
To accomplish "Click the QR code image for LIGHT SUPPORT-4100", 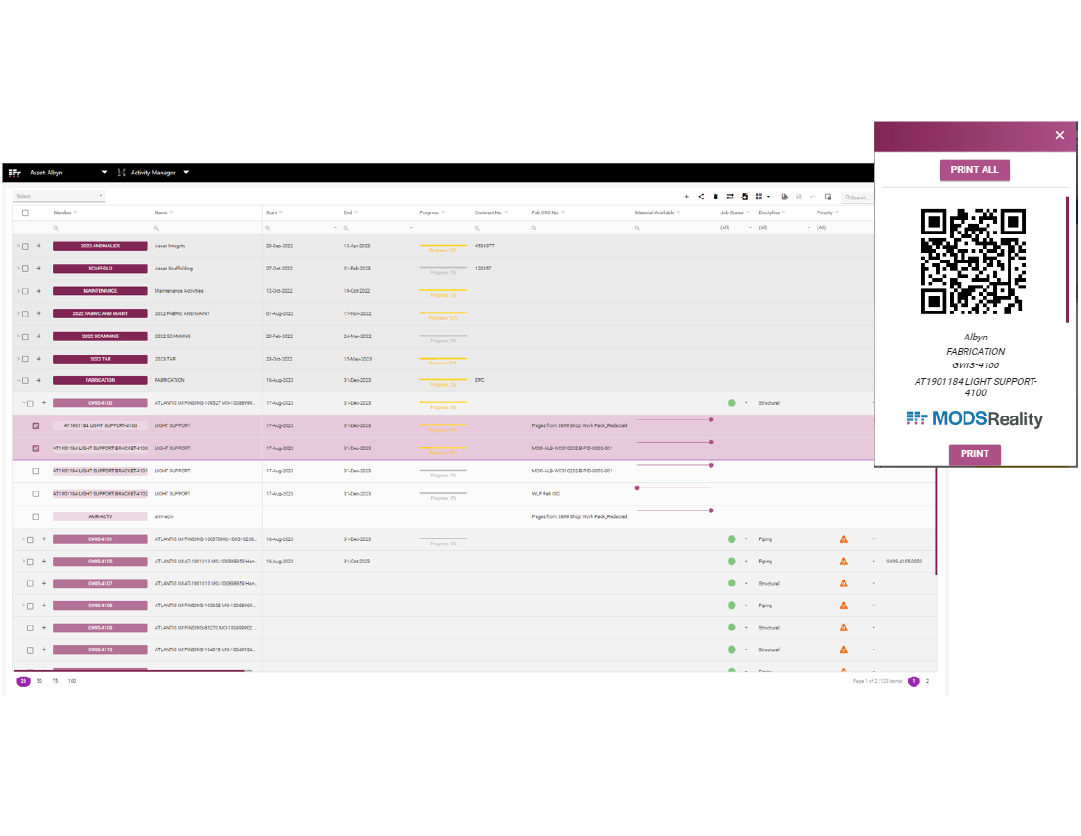I will 973,261.
